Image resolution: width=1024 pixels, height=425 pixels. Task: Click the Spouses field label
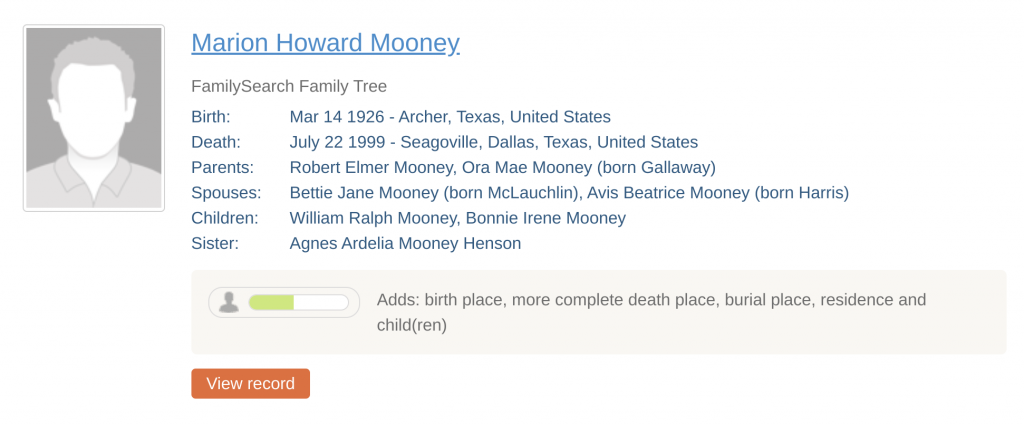(226, 192)
